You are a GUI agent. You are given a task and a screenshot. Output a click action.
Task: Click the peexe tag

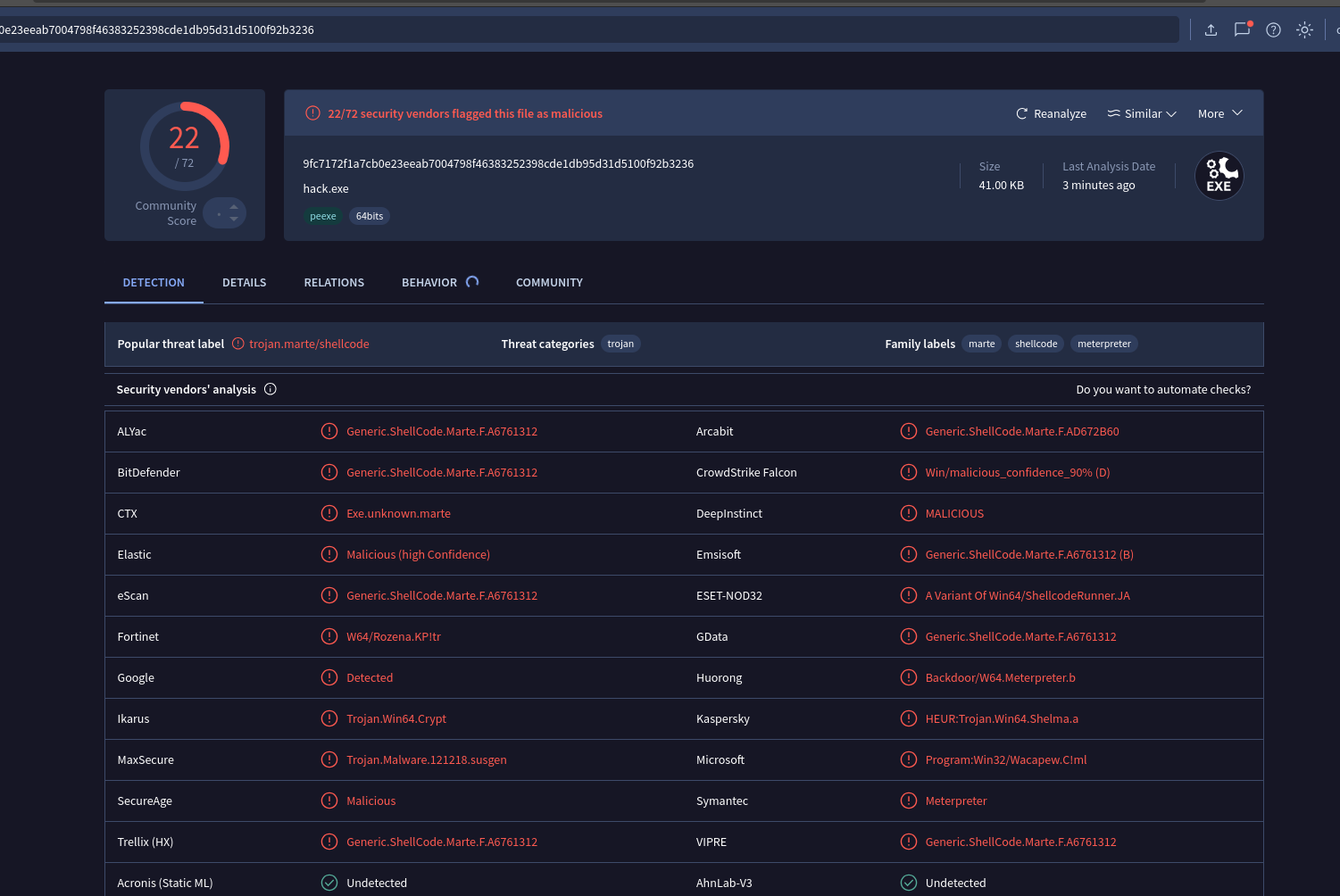pyautogui.click(x=323, y=216)
